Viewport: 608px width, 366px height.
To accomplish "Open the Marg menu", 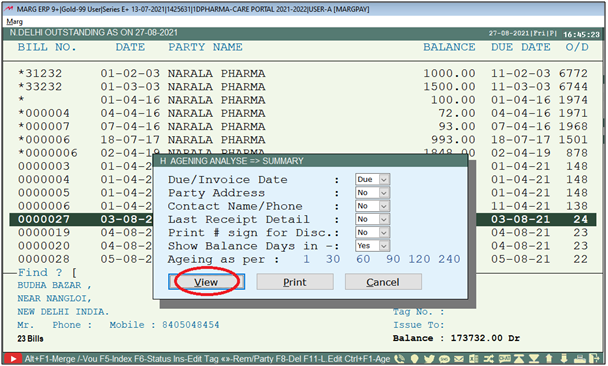I will (x=14, y=22).
